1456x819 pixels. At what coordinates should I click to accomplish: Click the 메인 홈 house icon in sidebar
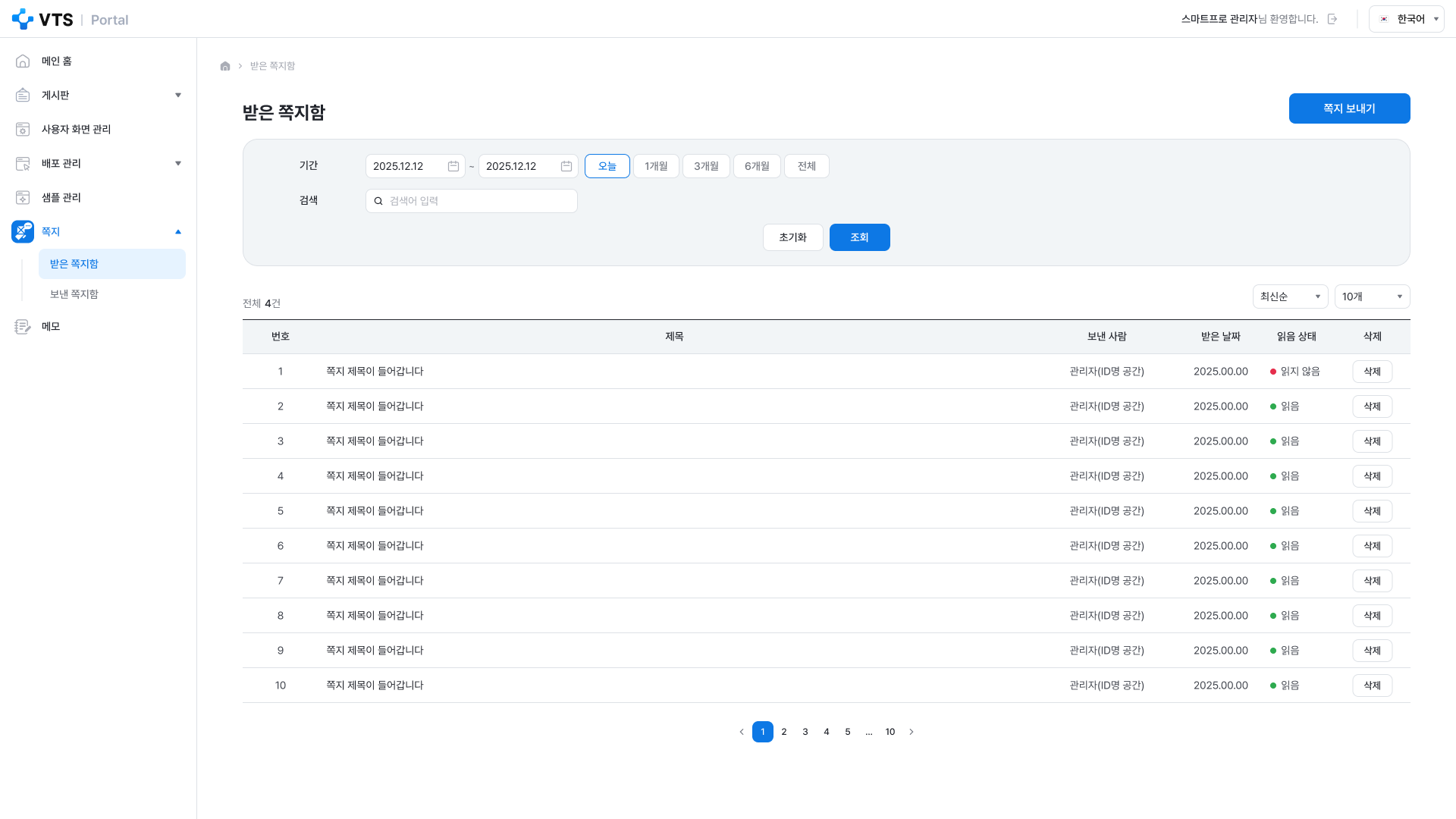click(23, 61)
